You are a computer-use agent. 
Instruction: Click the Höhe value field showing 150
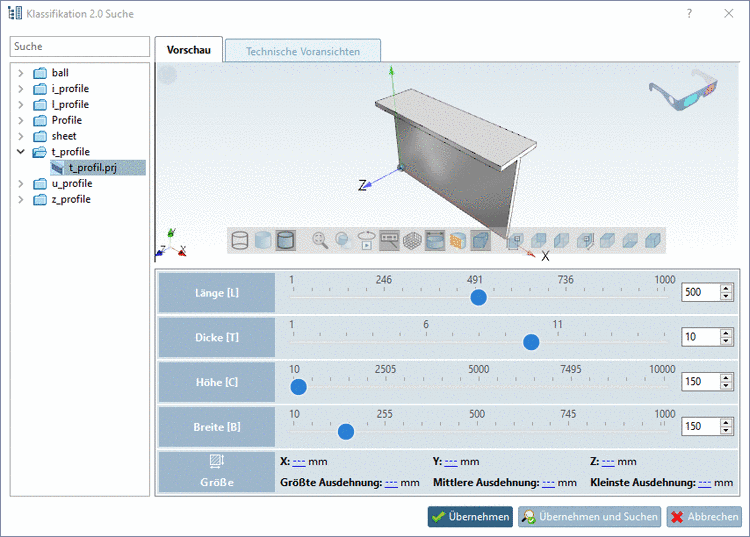coord(700,382)
